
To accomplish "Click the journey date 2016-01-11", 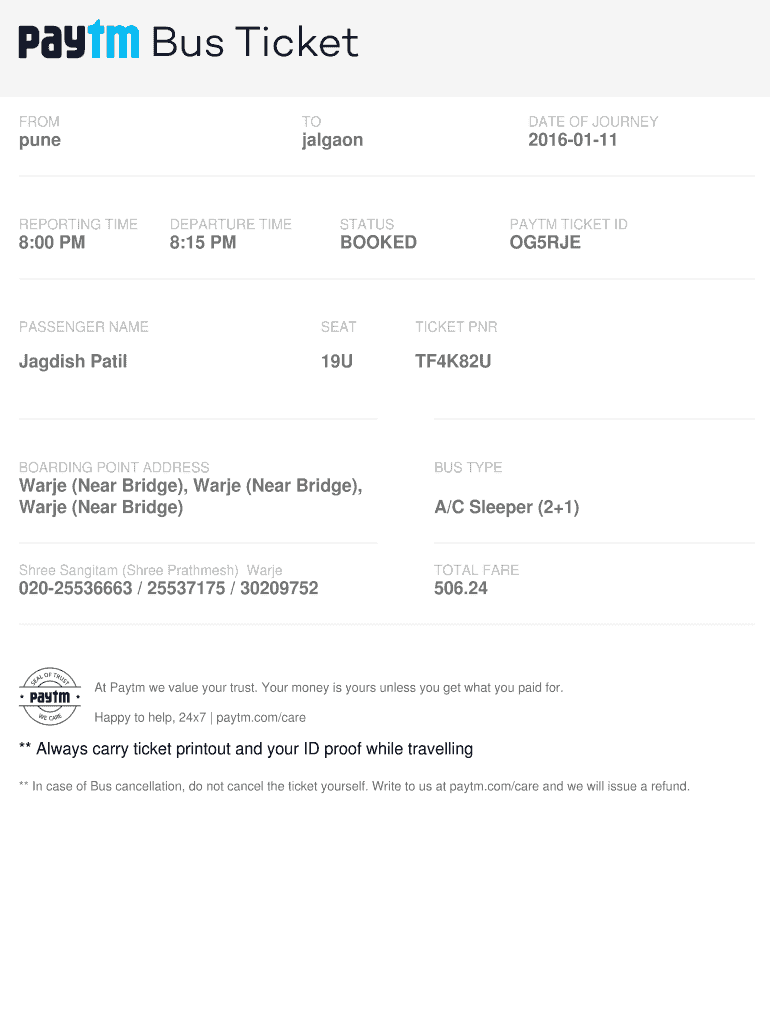I will [573, 140].
